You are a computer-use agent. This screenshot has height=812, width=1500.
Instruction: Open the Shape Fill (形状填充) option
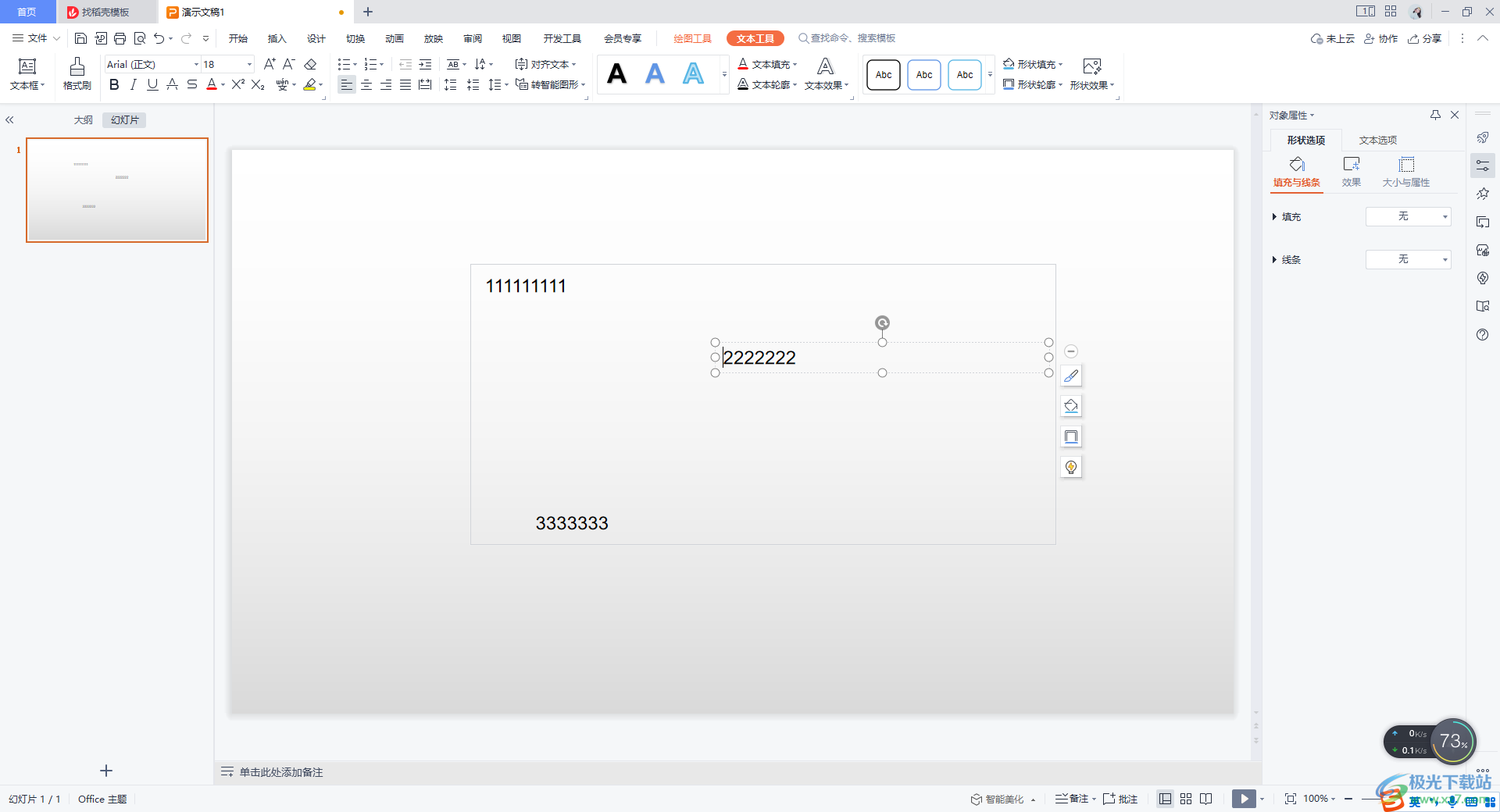1033,64
